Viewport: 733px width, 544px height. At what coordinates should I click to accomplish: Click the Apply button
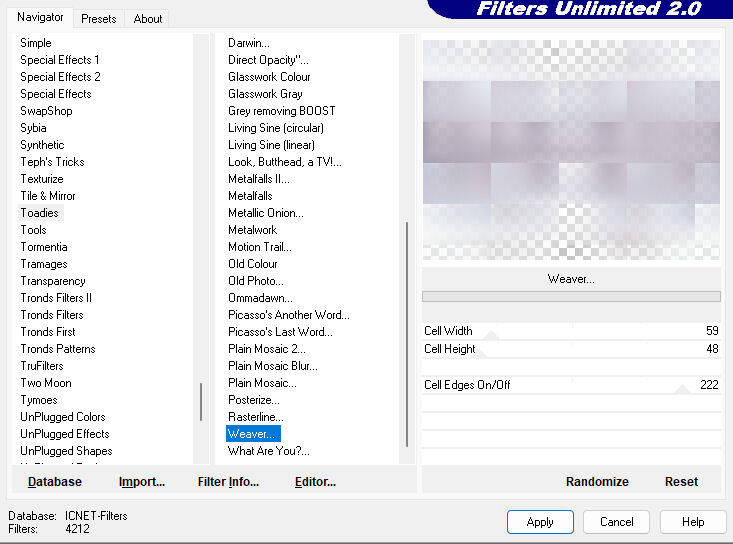540,522
